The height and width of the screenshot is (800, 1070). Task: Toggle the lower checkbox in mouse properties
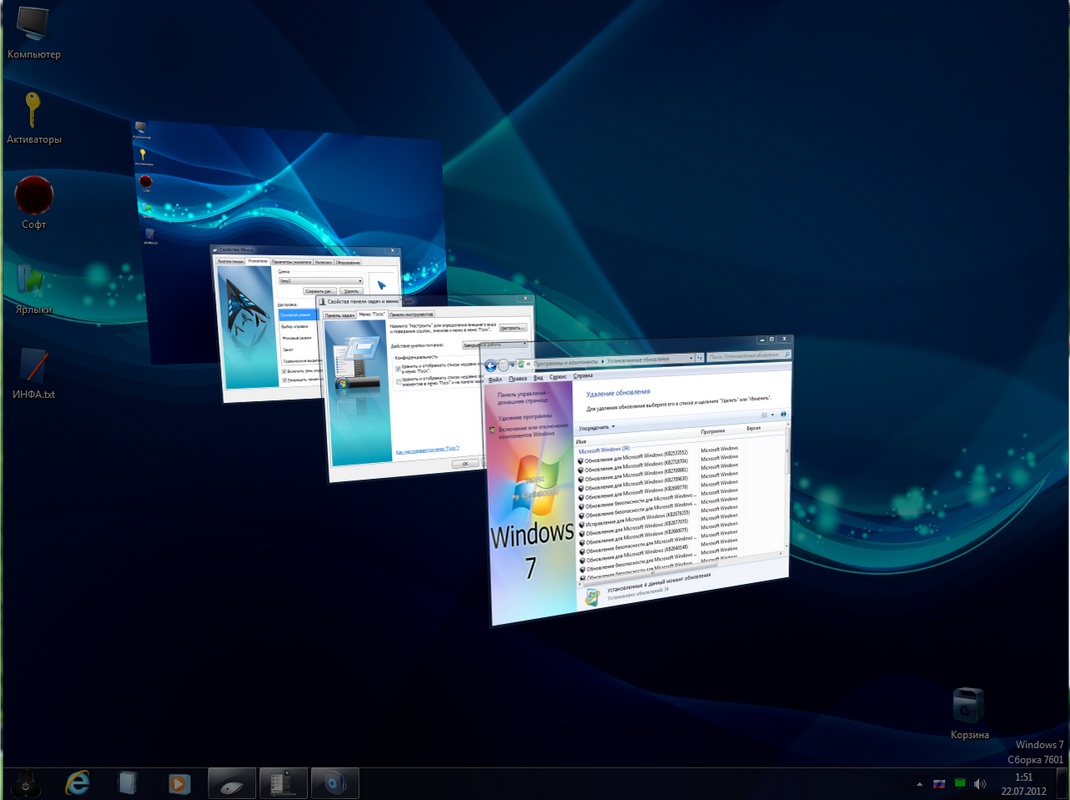284,380
